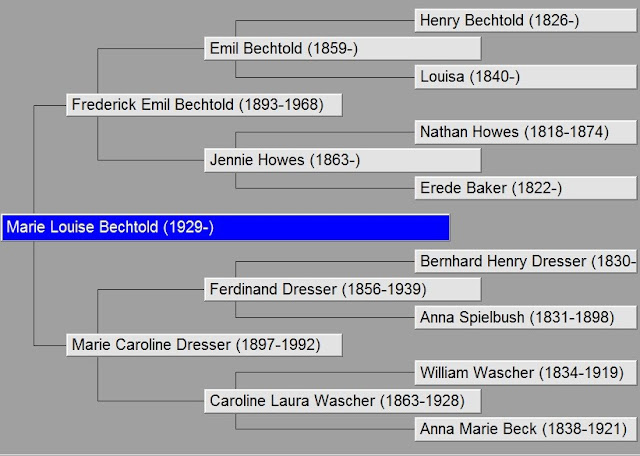Open the mother of Jennie Howes
Image resolution: width=640 pixels, height=456 pixels.
[525, 188]
